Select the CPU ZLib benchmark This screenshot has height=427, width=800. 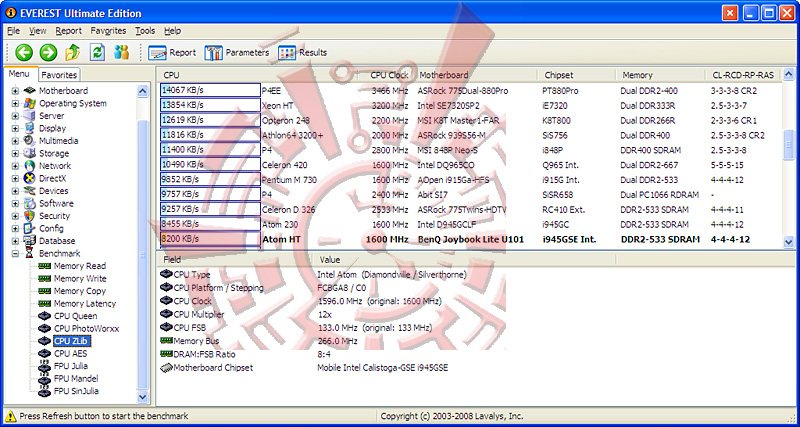click(72, 341)
